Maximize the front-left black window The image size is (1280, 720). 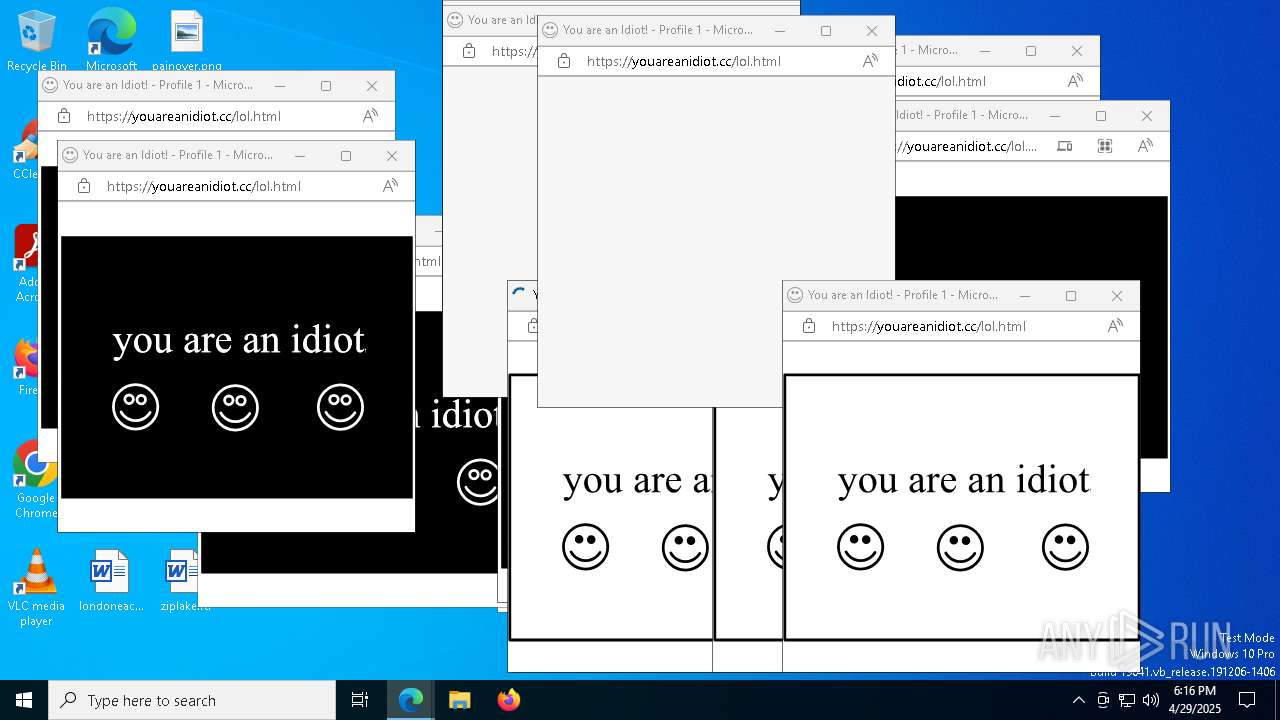click(x=346, y=155)
